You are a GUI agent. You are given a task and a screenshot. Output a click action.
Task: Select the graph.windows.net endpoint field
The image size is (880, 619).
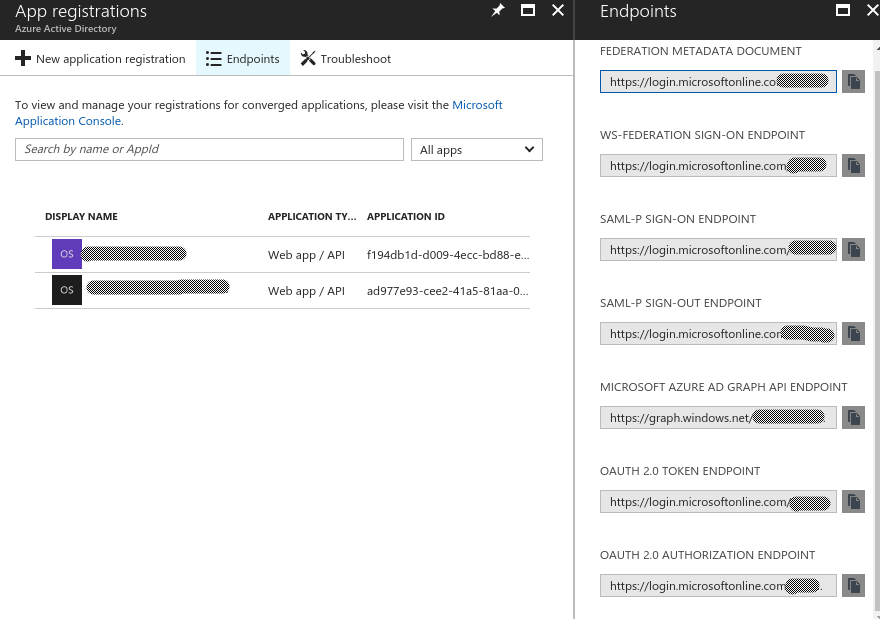pos(718,418)
